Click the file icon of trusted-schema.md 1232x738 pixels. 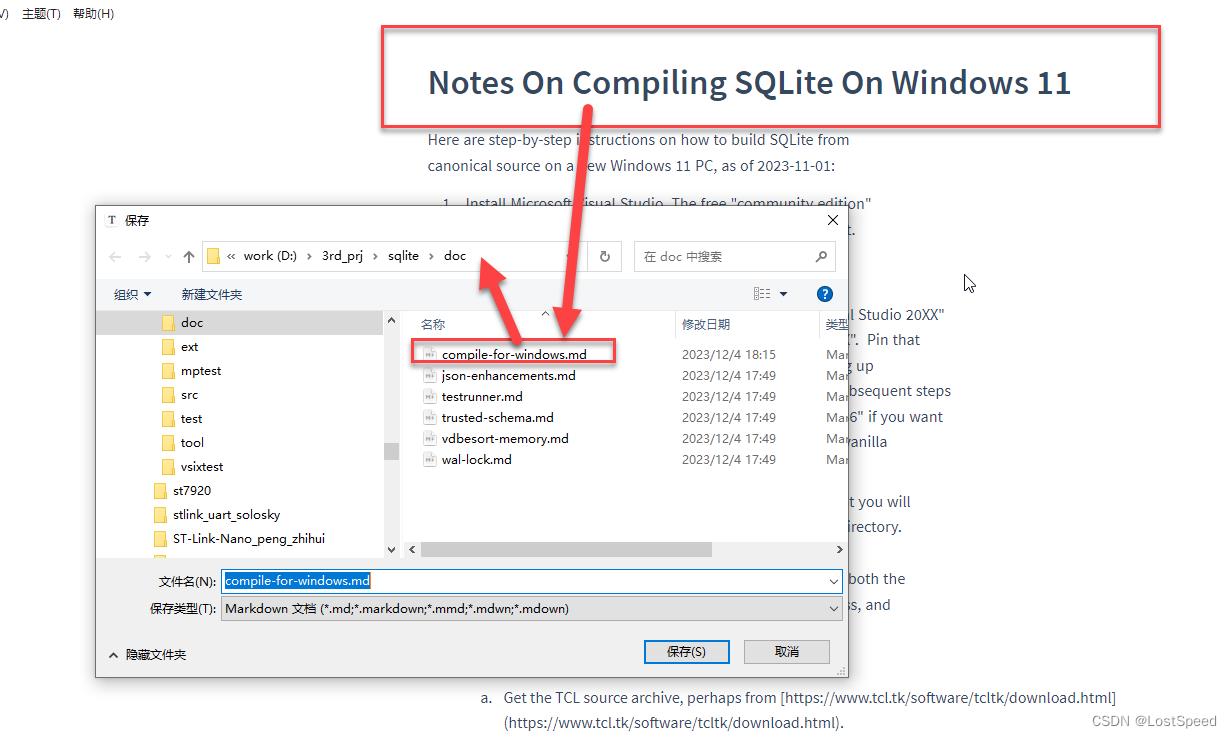click(429, 417)
